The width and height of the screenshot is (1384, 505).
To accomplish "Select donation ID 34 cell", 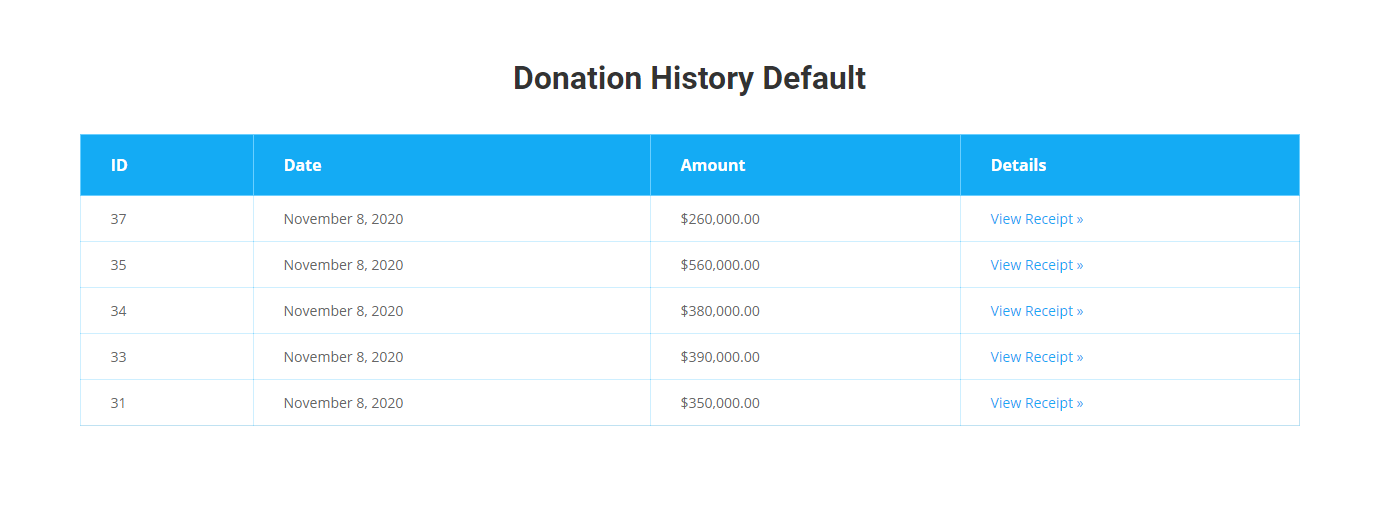I will click(x=118, y=311).
